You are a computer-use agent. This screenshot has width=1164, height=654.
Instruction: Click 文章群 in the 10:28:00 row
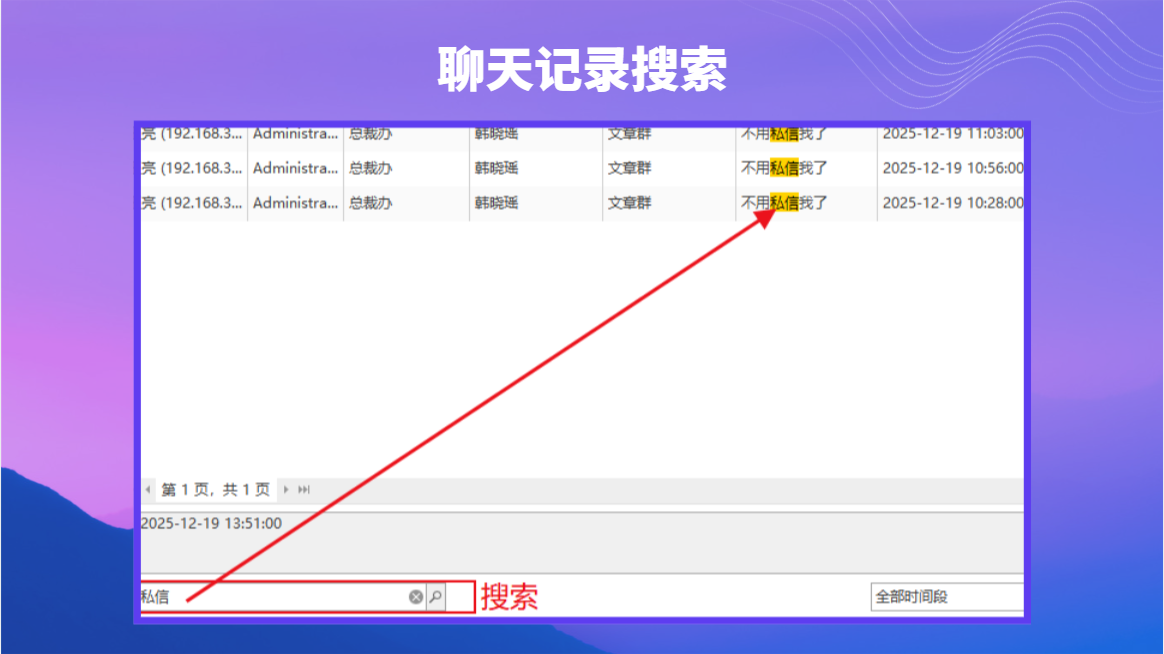point(630,203)
